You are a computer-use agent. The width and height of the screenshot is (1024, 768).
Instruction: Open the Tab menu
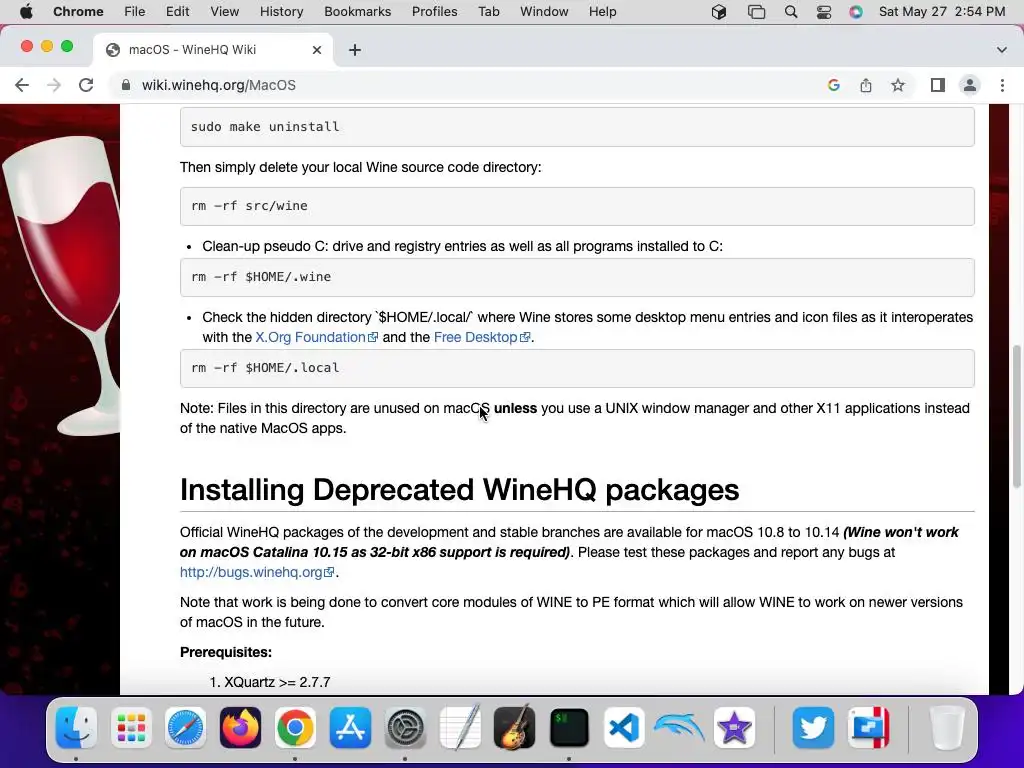(x=488, y=12)
